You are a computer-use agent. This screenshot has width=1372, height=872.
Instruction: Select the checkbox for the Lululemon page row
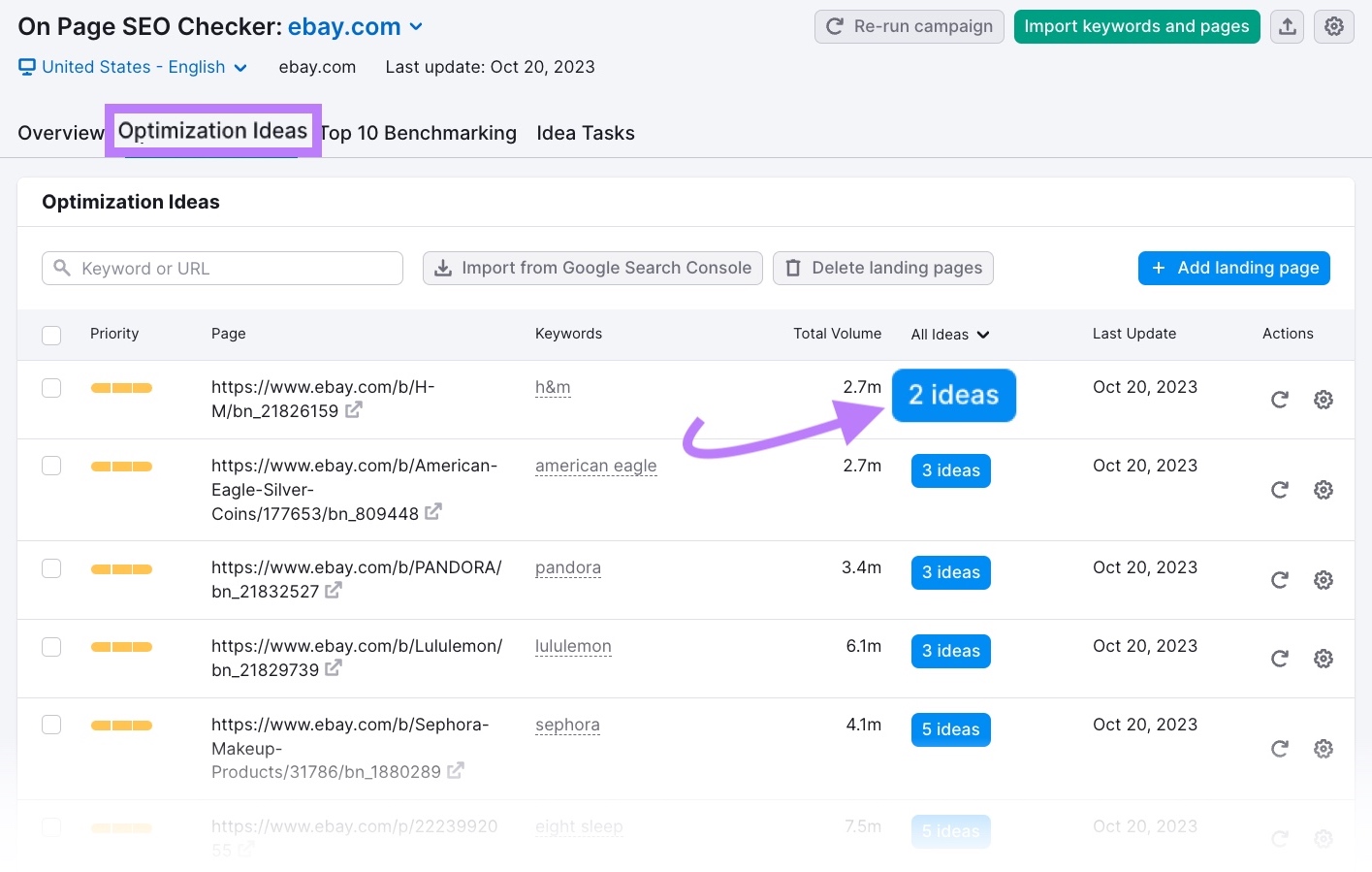pyautogui.click(x=51, y=646)
